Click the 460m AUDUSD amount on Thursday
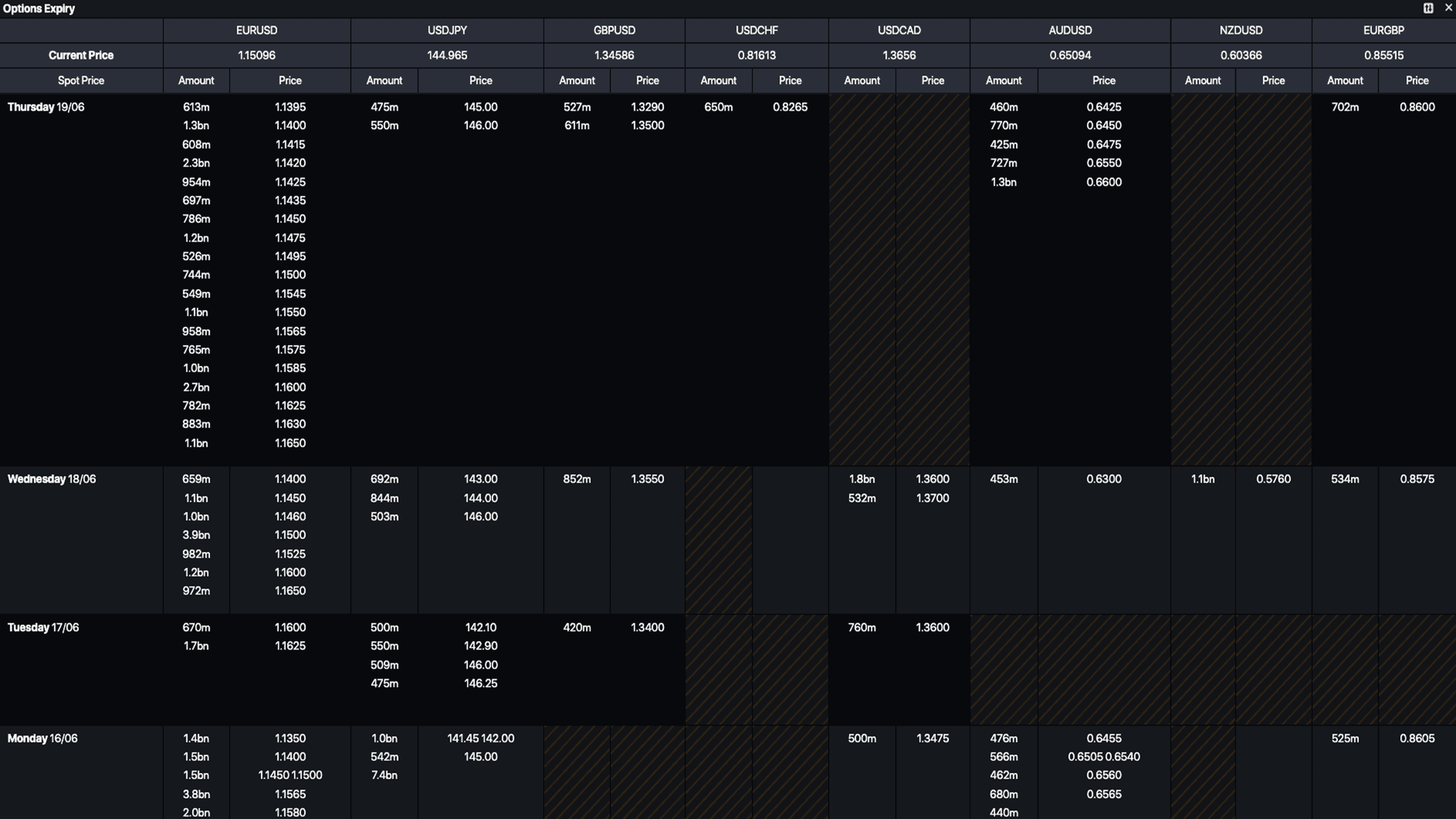The image size is (1456, 819). point(1003,107)
